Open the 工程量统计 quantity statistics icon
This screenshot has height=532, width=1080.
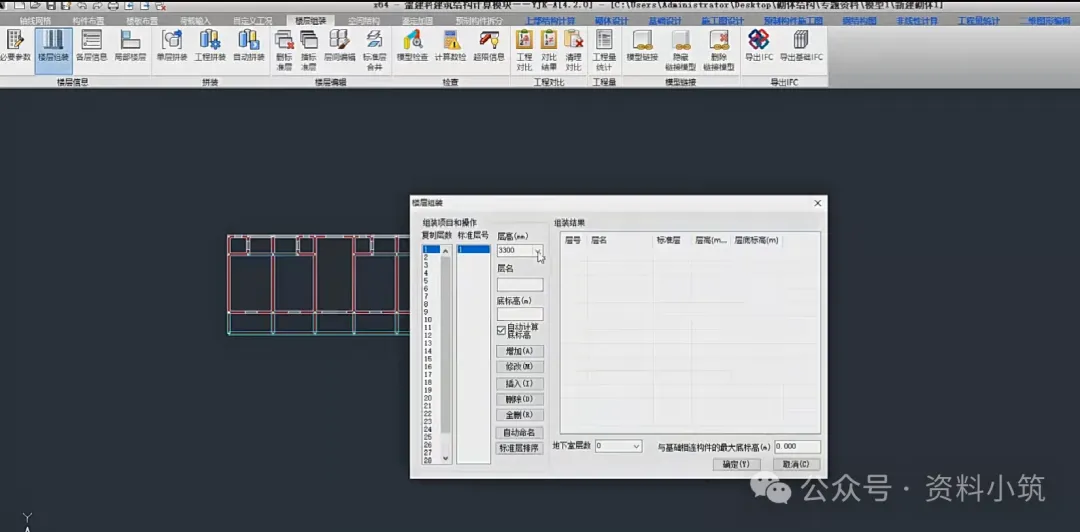point(604,50)
